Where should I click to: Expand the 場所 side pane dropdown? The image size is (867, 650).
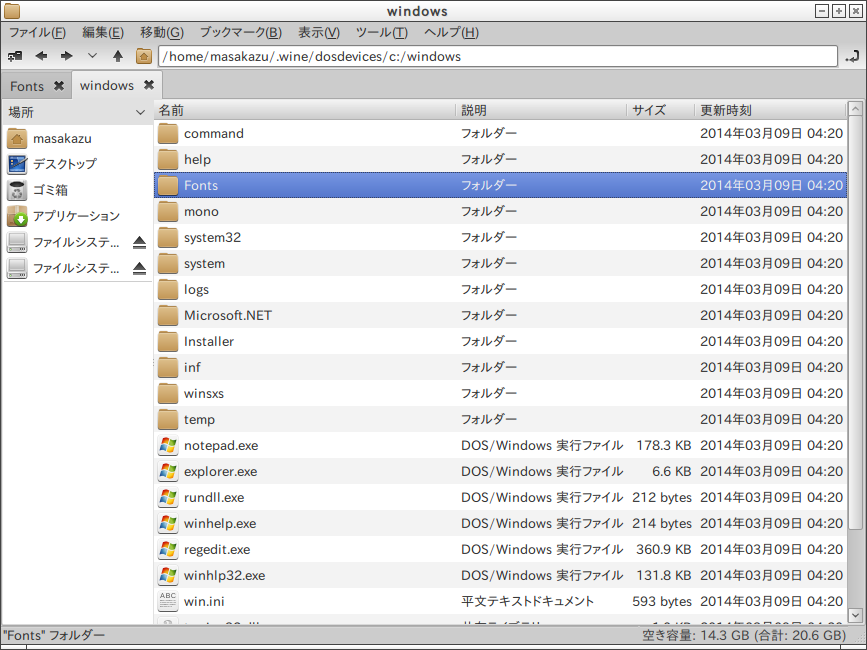tap(140, 112)
